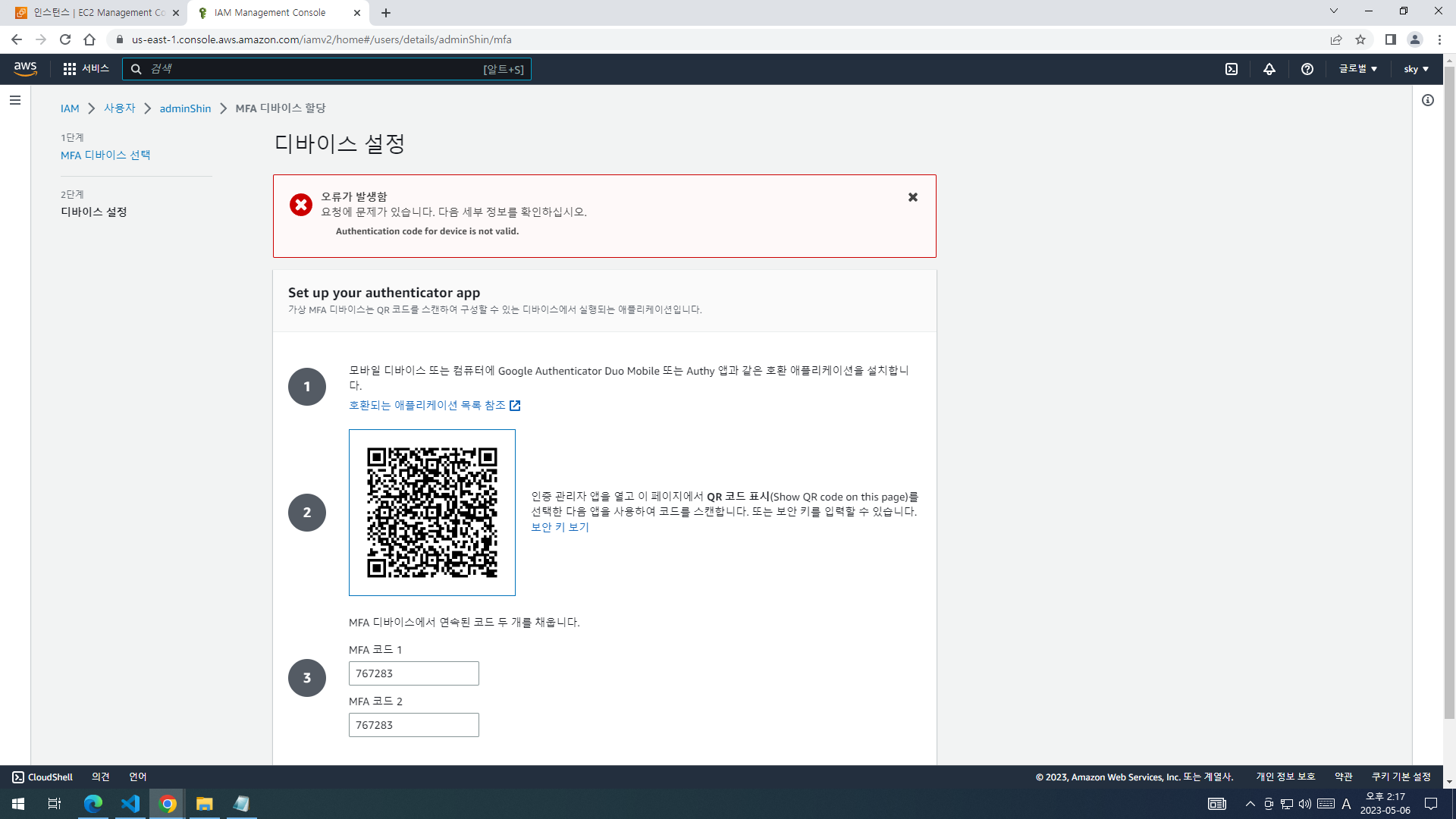This screenshot has width=1456, height=819.
Task: Open the services grid menu icon
Action: tap(69, 69)
